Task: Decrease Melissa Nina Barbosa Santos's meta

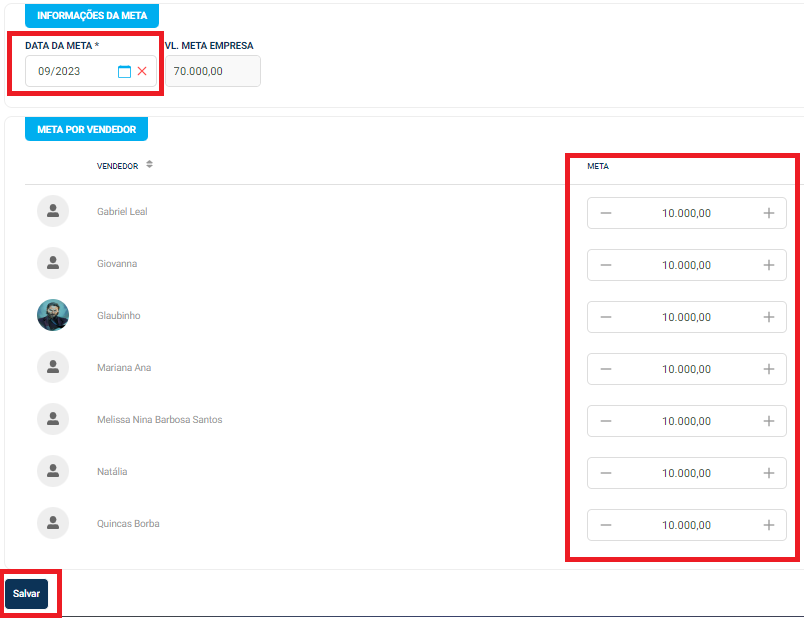Action: 606,421
